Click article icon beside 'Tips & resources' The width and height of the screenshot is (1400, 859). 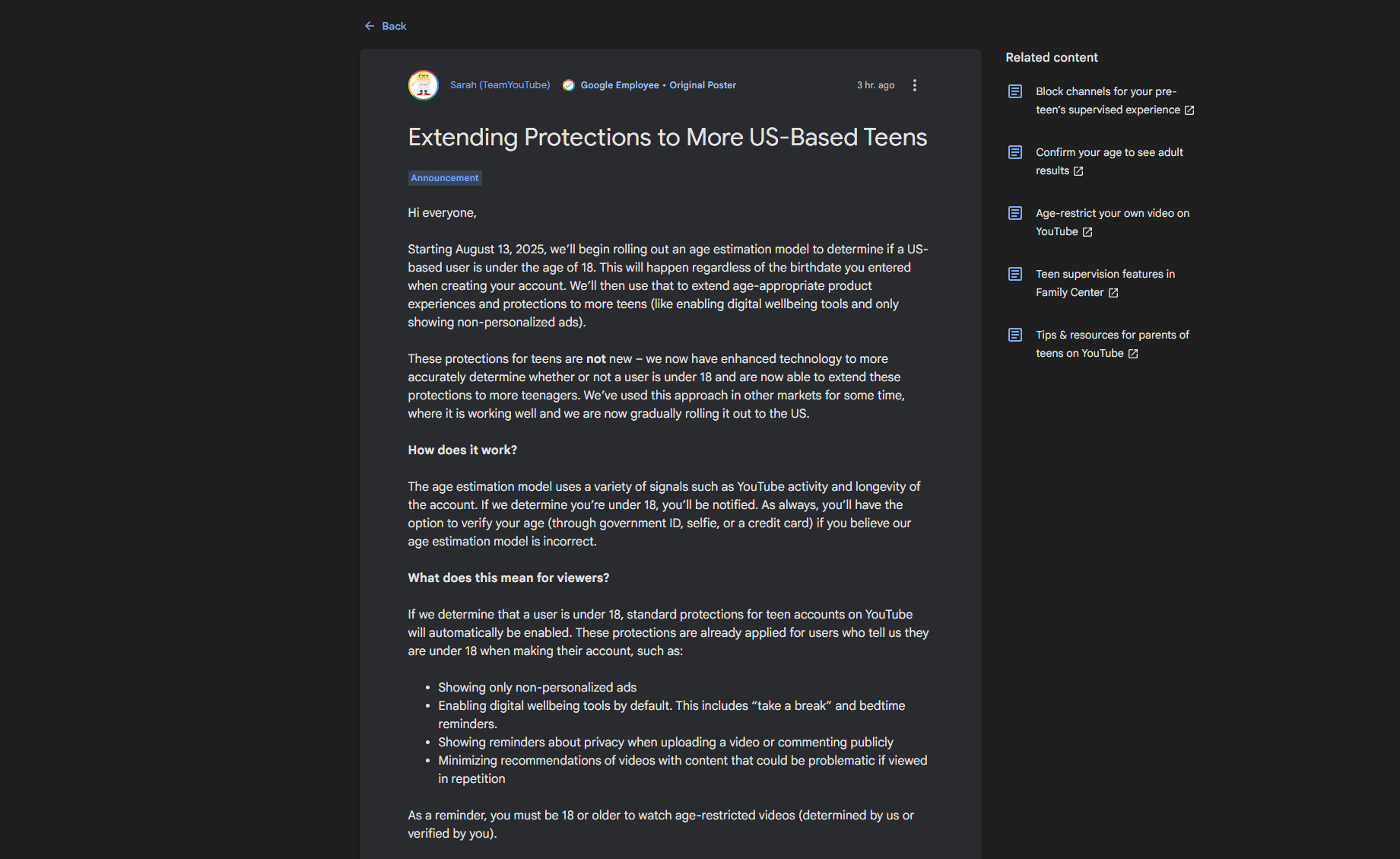click(x=1015, y=335)
